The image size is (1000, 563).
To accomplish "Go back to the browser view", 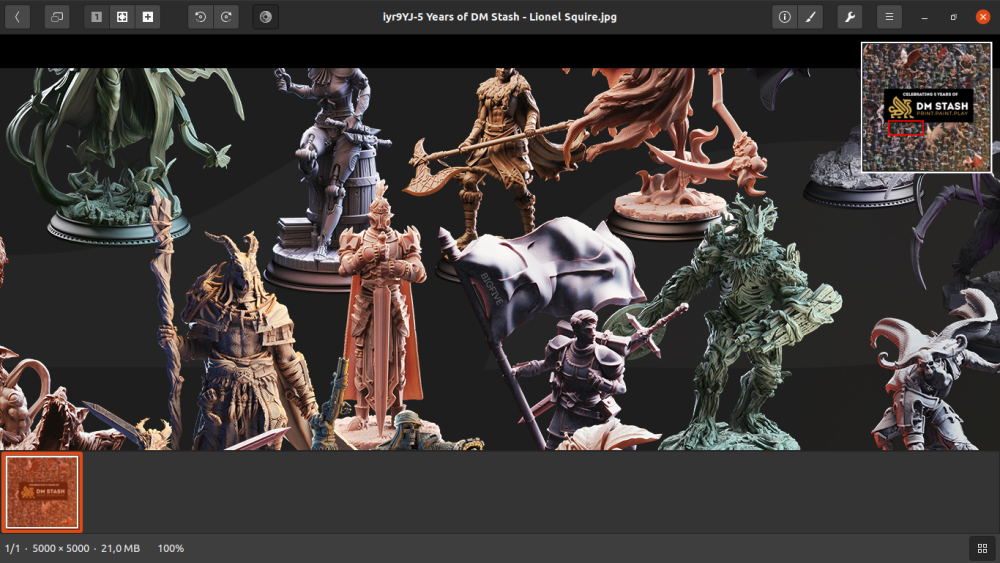I will click(17, 17).
